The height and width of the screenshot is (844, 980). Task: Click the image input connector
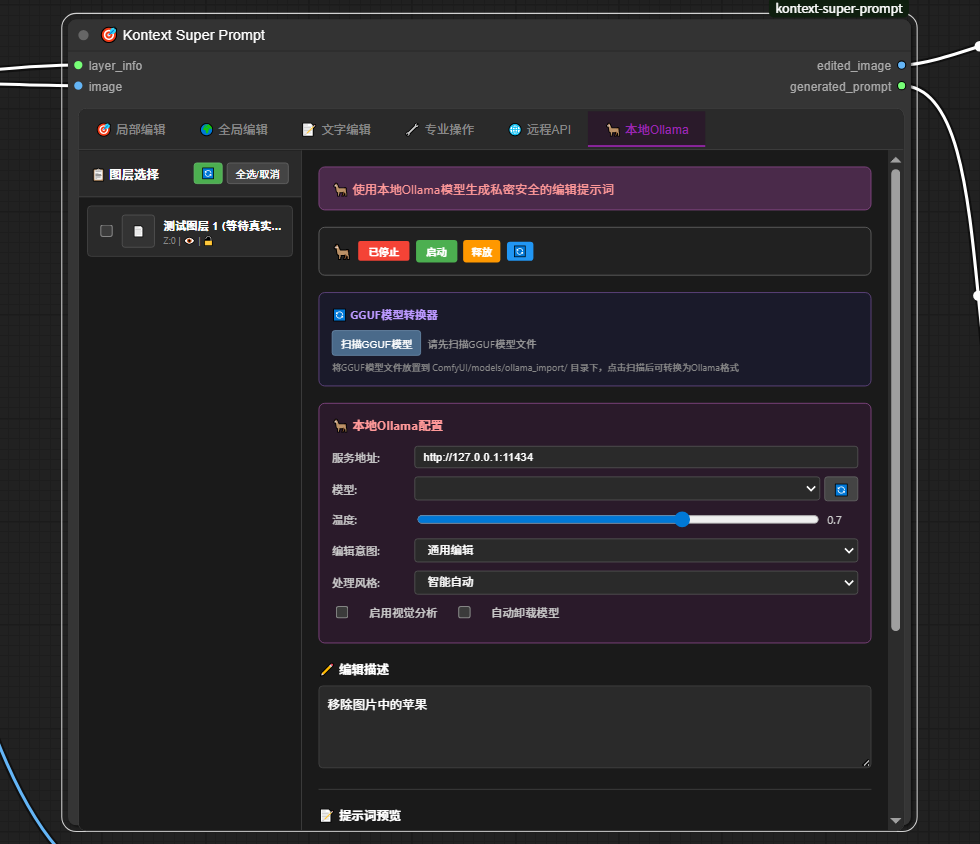pos(78,86)
